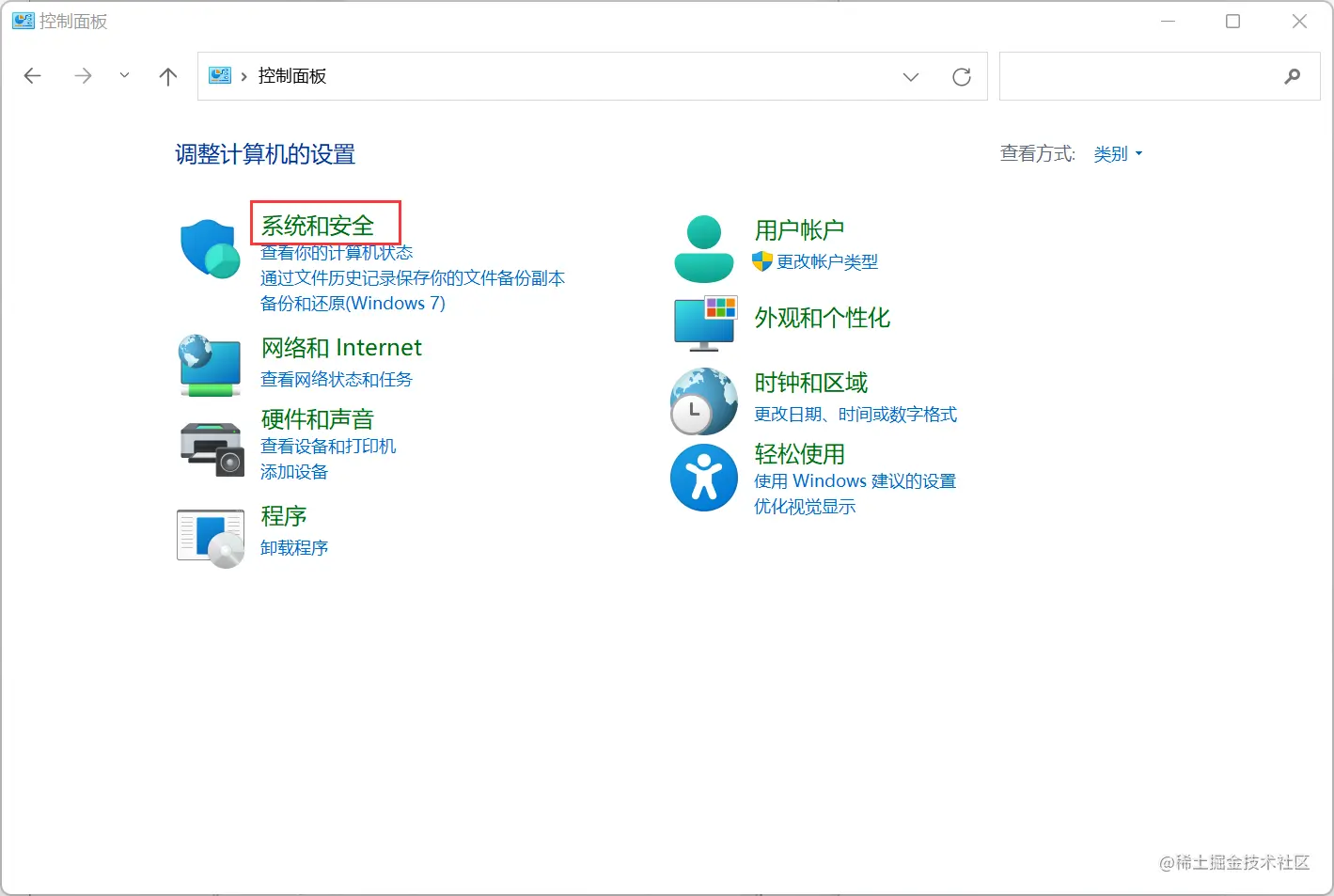
Task: Open 查看设备和打印机 link
Action: coord(328,446)
